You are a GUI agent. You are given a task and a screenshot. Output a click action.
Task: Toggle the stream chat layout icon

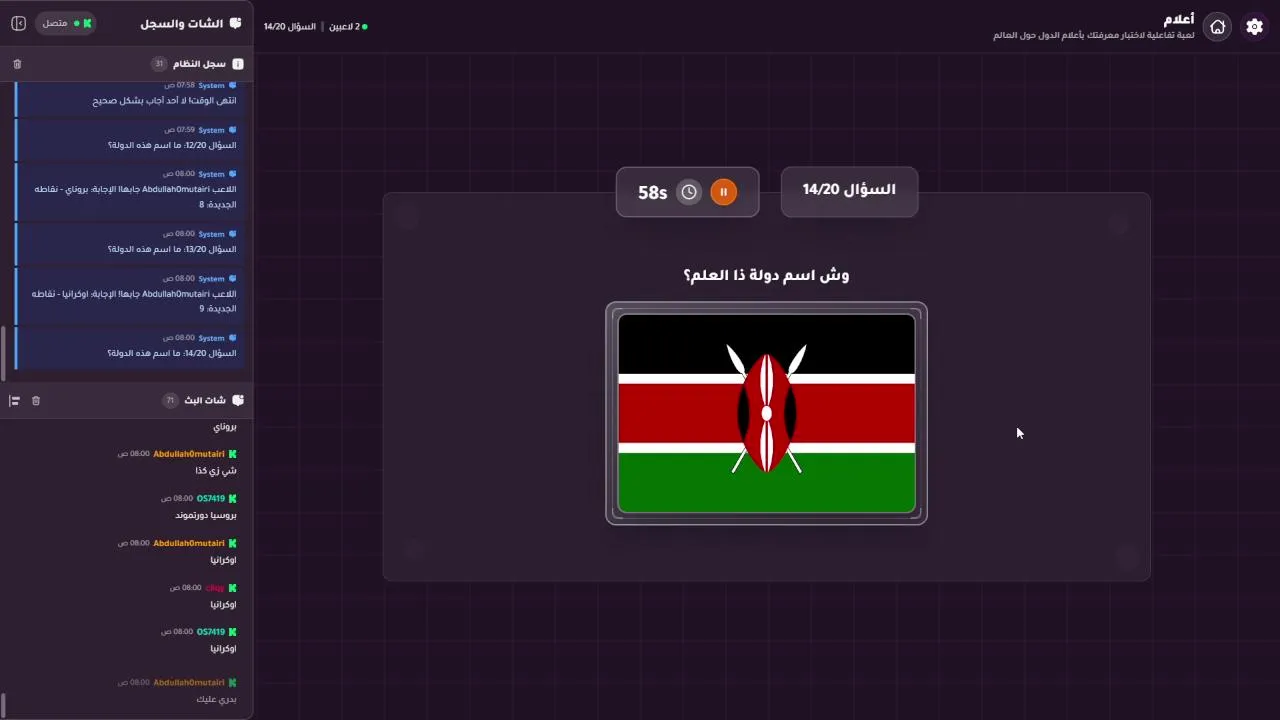coord(15,401)
